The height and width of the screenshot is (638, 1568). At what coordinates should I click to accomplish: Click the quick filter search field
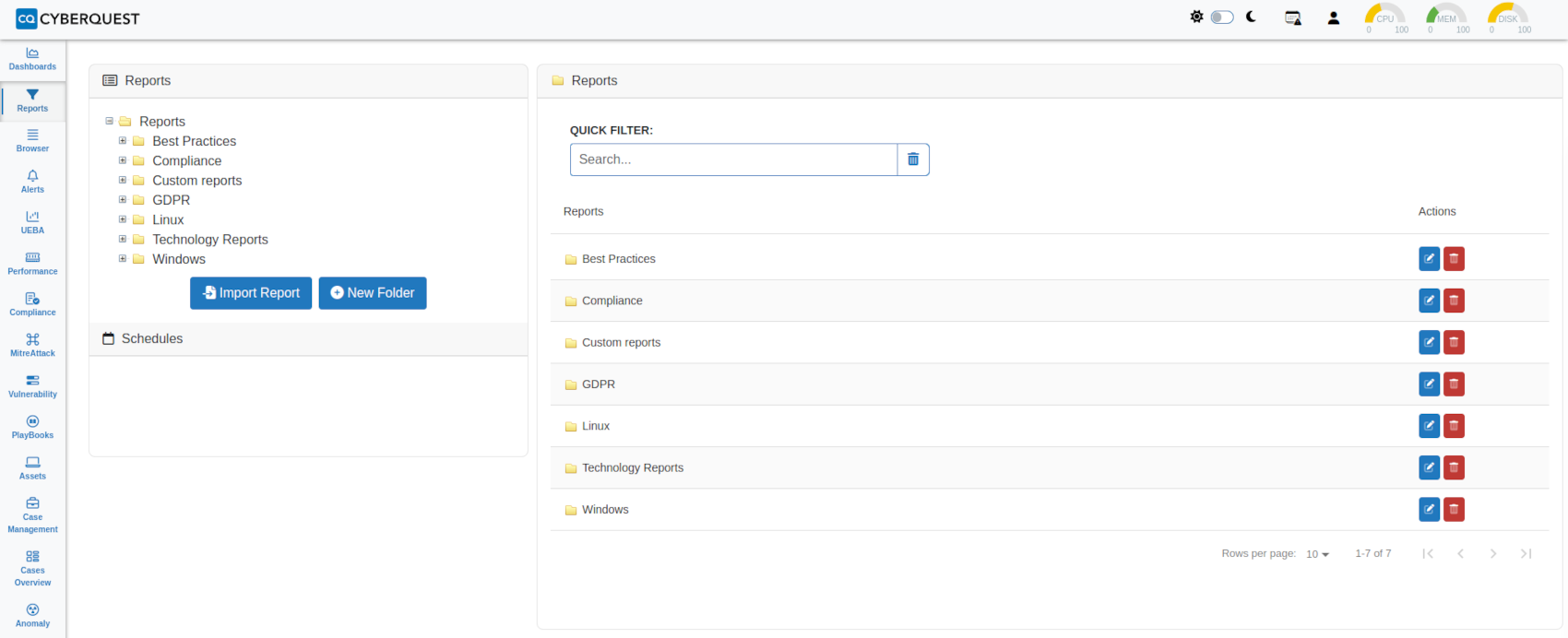(733, 159)
